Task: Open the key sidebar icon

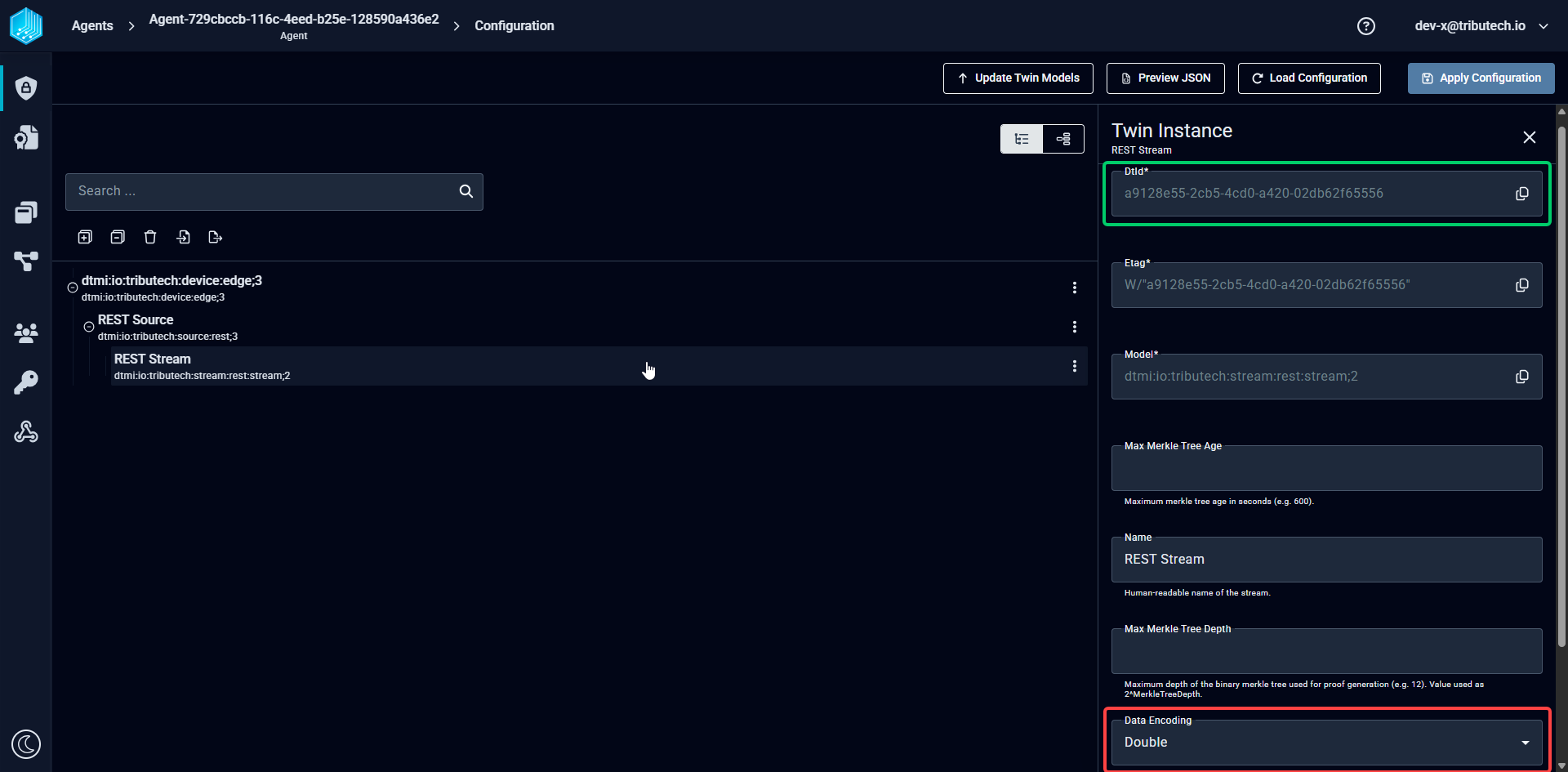Action: tap(26, 382)
